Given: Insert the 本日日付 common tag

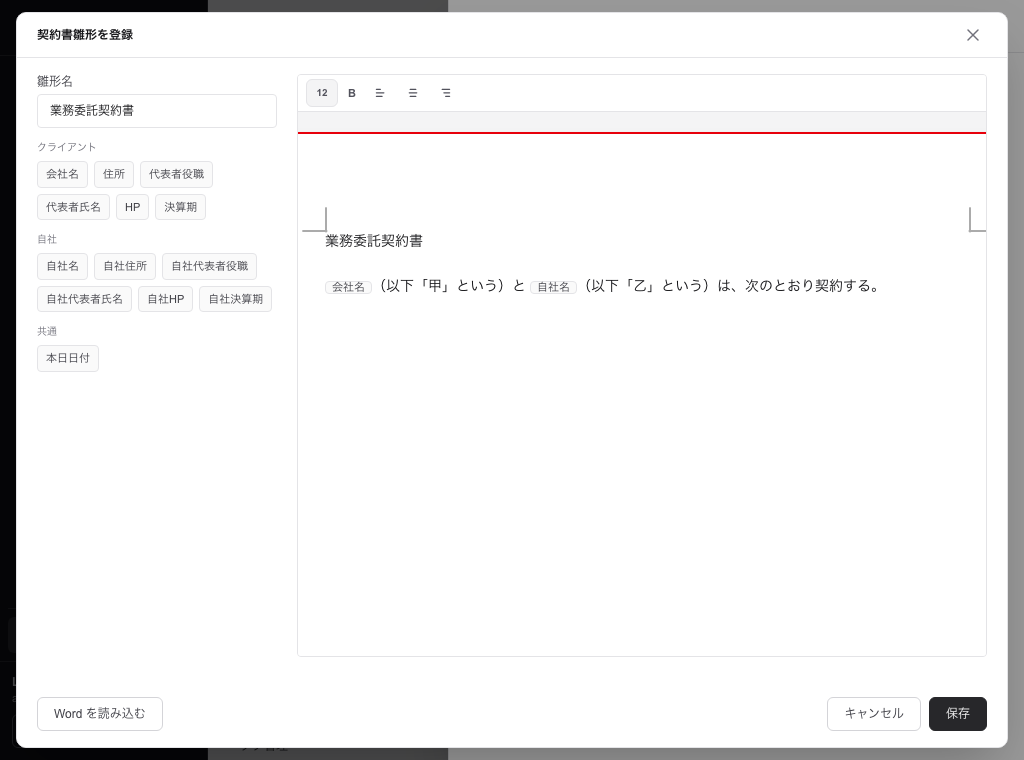Looking at the screenshot, I should 68,358.
